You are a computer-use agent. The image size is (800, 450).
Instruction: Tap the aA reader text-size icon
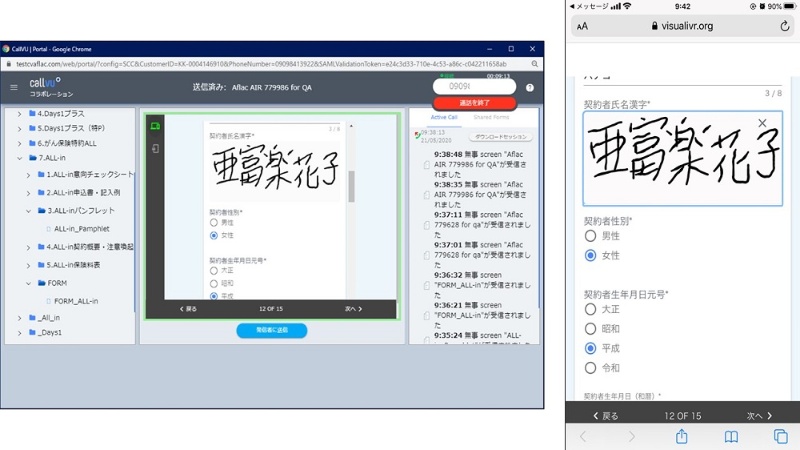[582, 27]
